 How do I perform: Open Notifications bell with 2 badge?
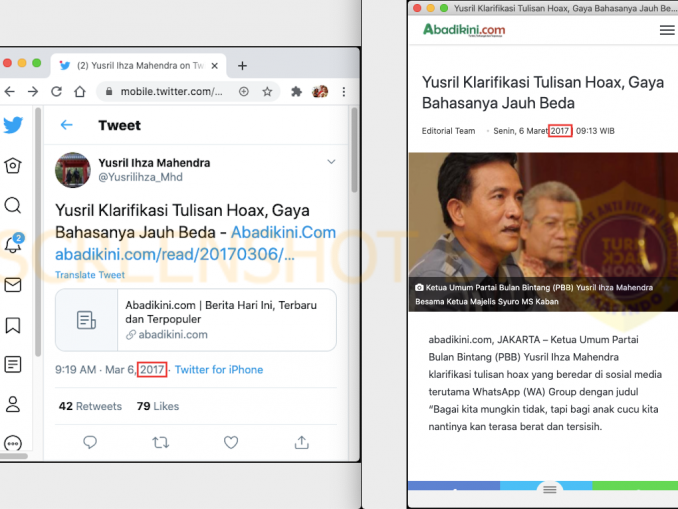[x=13, y=244]
